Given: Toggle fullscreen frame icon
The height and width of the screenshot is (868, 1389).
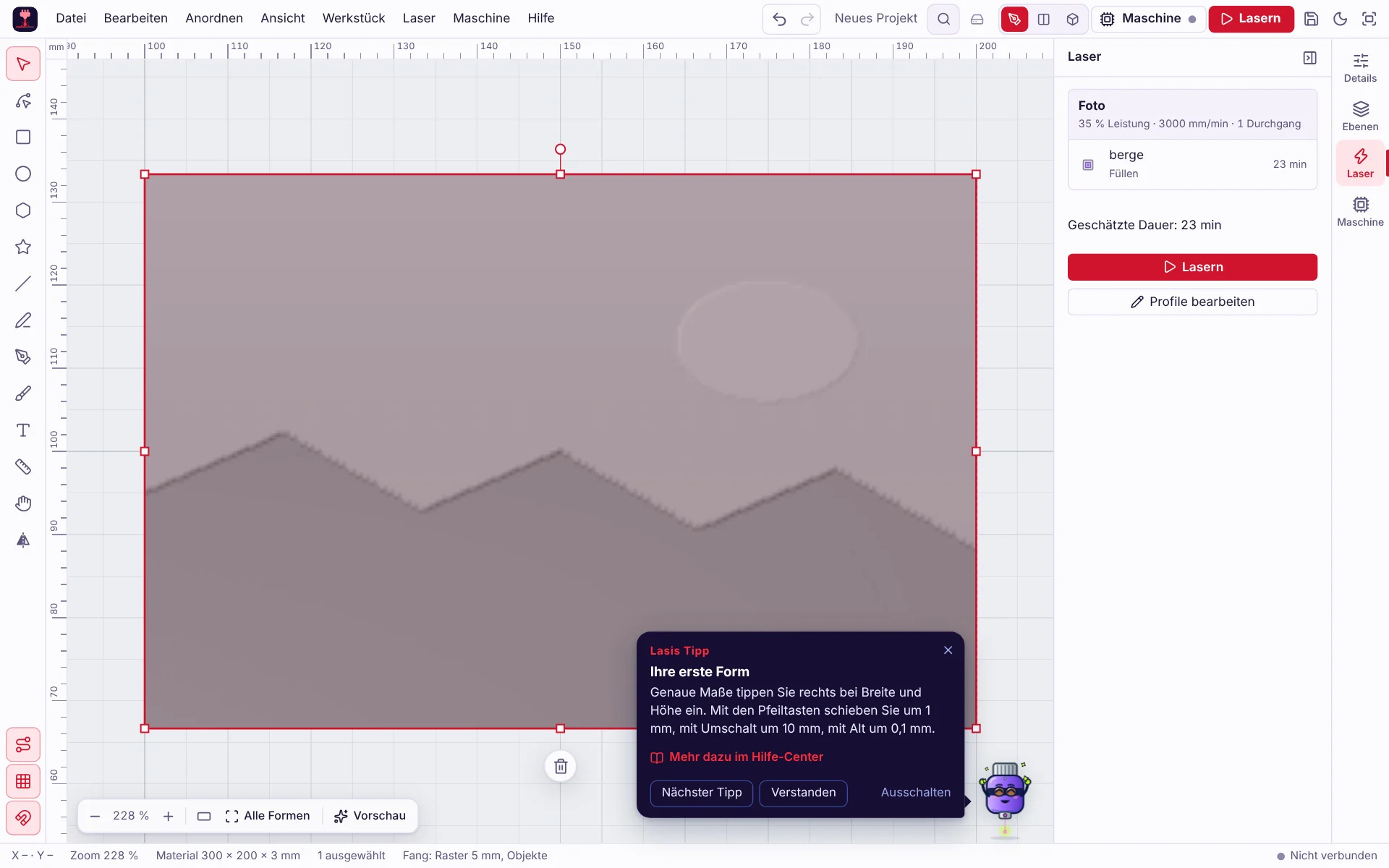Looking at the screenshot, I should tap(1369, 19).
